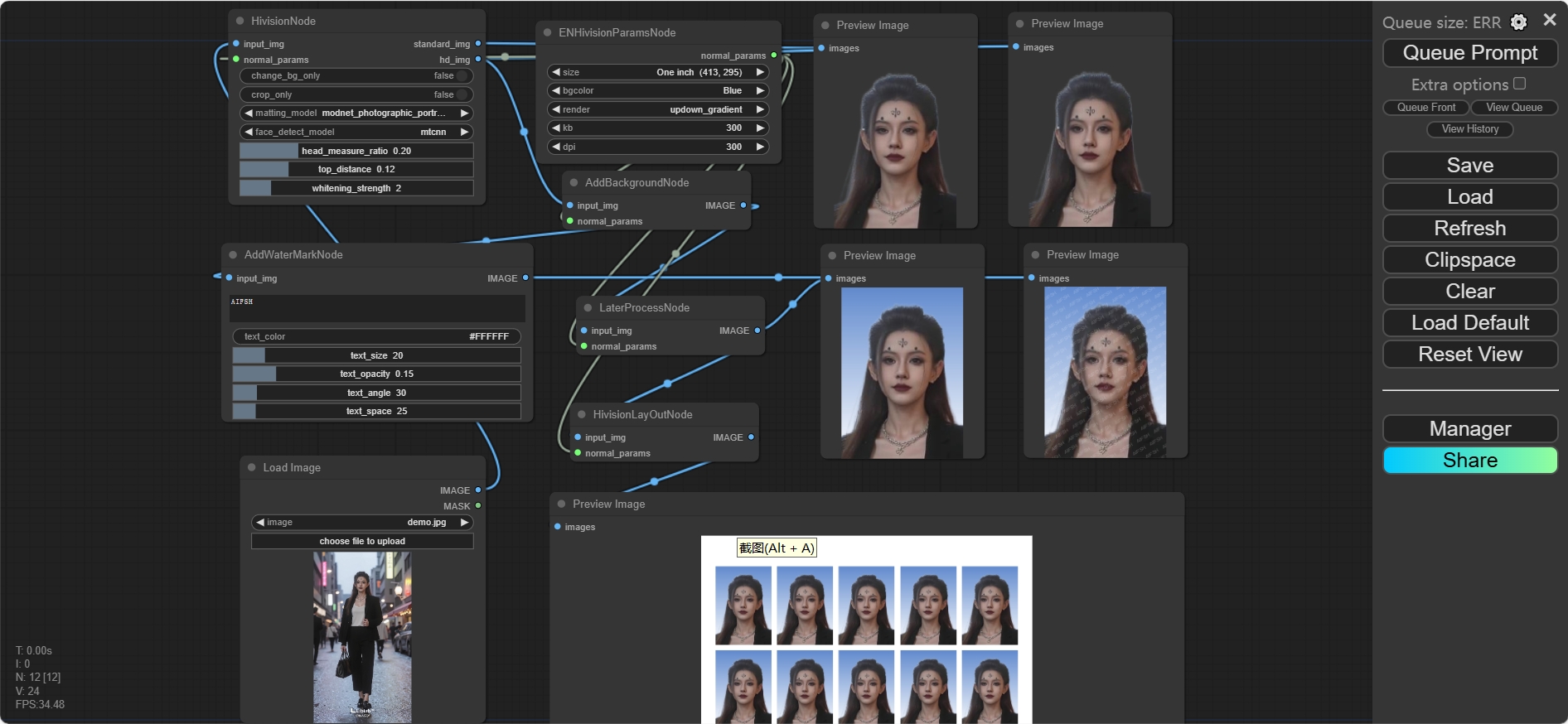Open View Queue
The image size is (1568, 724).
[1514, 108]
